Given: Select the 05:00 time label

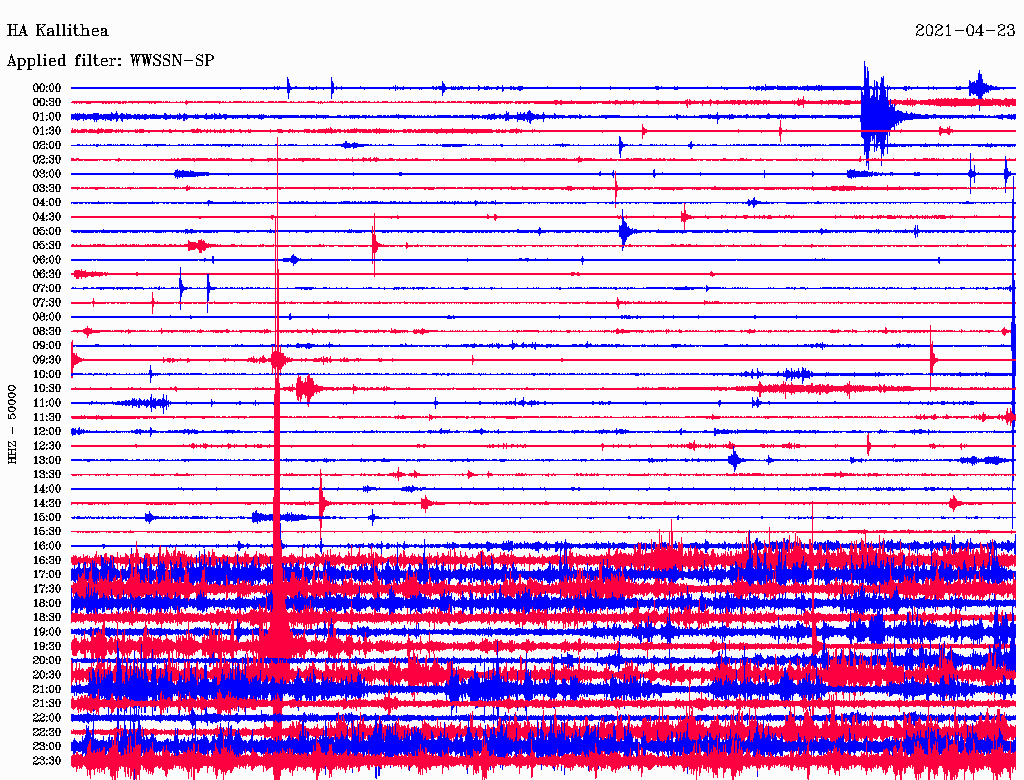Looking at the screenshot, I should 47,232.
